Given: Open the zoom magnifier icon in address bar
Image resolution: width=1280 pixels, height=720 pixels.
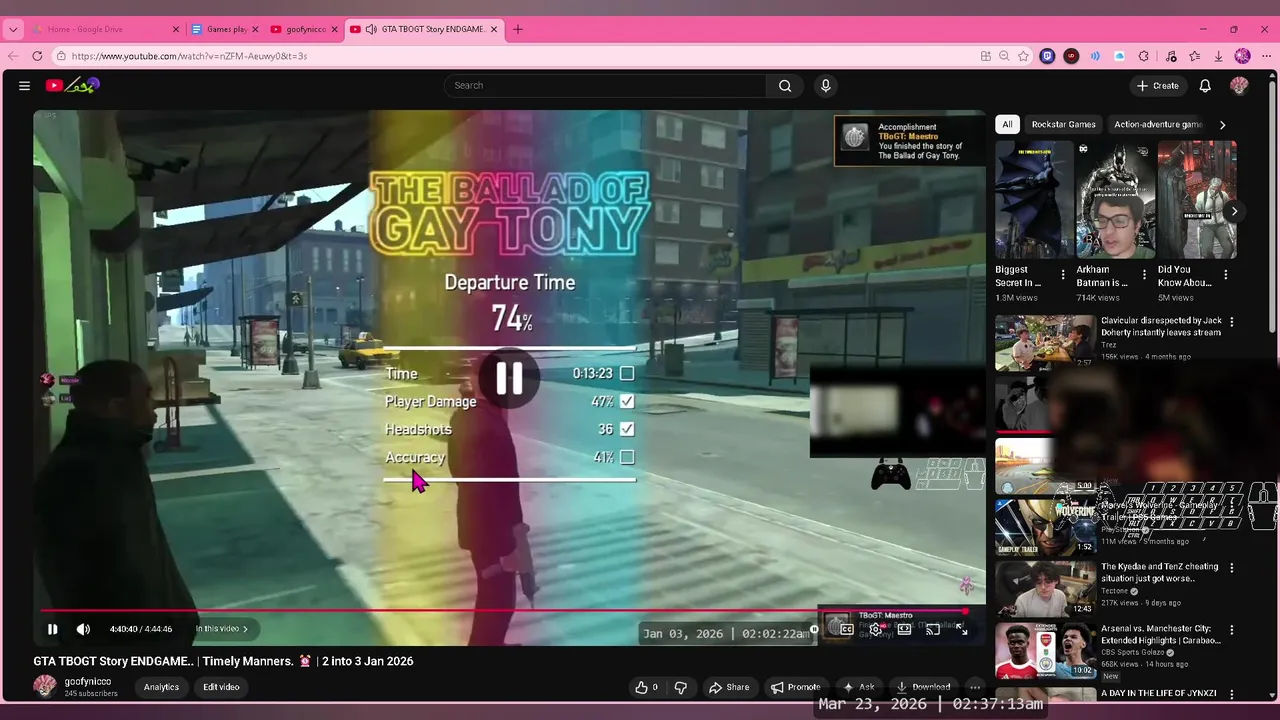Looking at the screenshot, I should [x=1004, y=56].
